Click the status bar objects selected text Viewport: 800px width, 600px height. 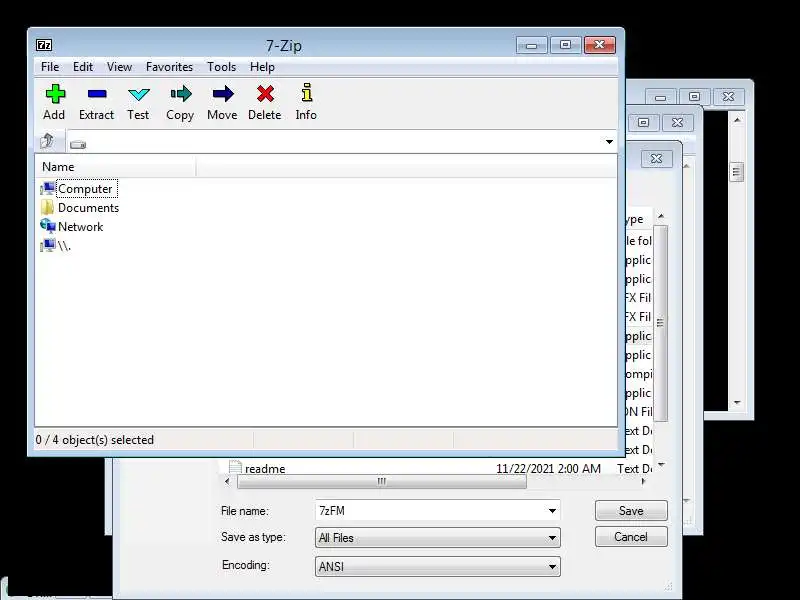pos(94,440)
